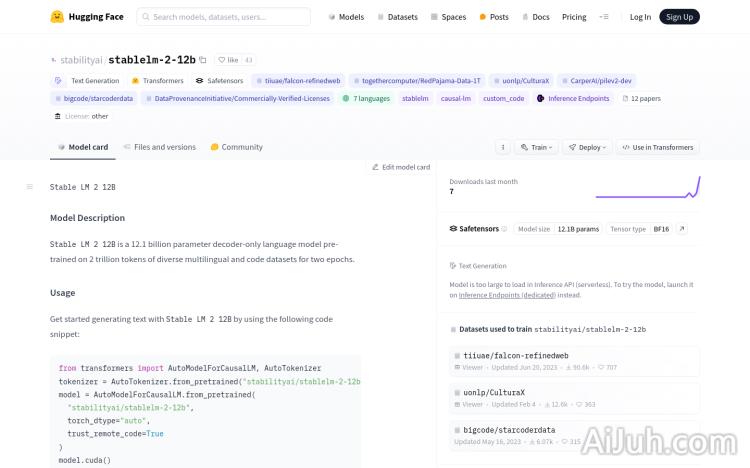Open the Community tab
Screen dimensions: 750x468
coord(237,147)
